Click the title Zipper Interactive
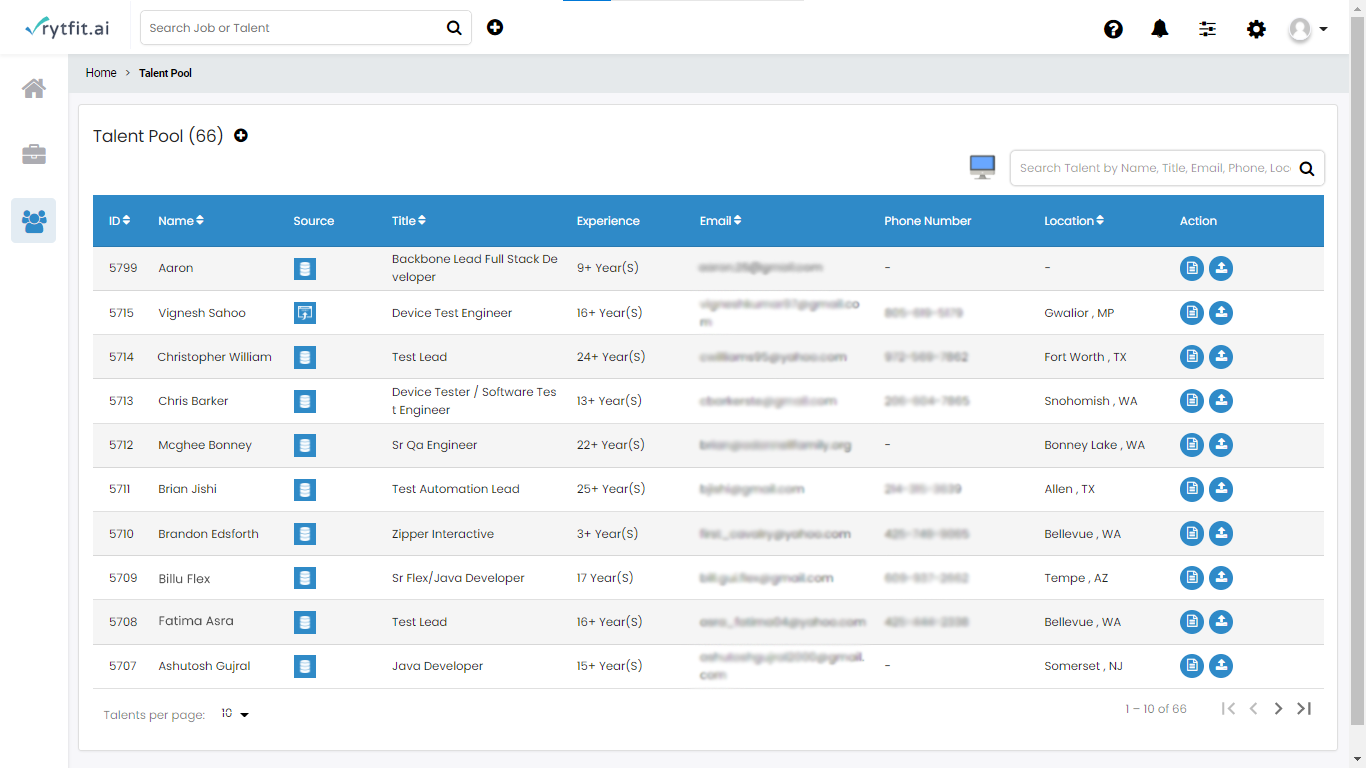 point(443,534)
